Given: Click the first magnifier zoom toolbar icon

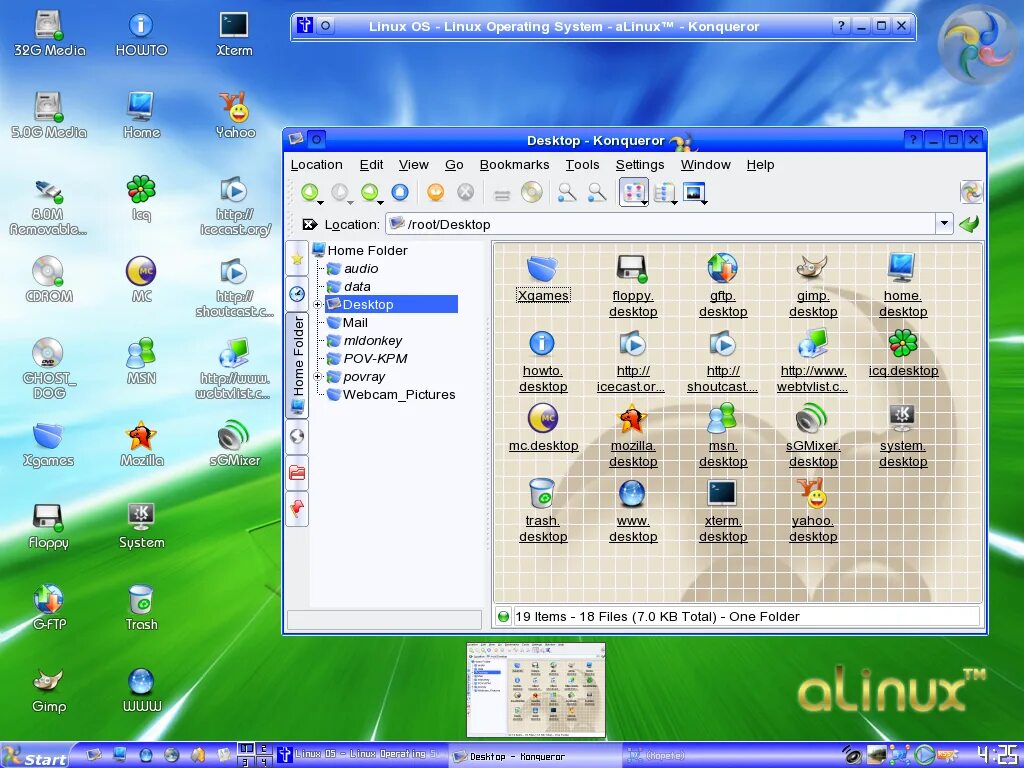Looking at the screenshot, I should click(567, 192).
